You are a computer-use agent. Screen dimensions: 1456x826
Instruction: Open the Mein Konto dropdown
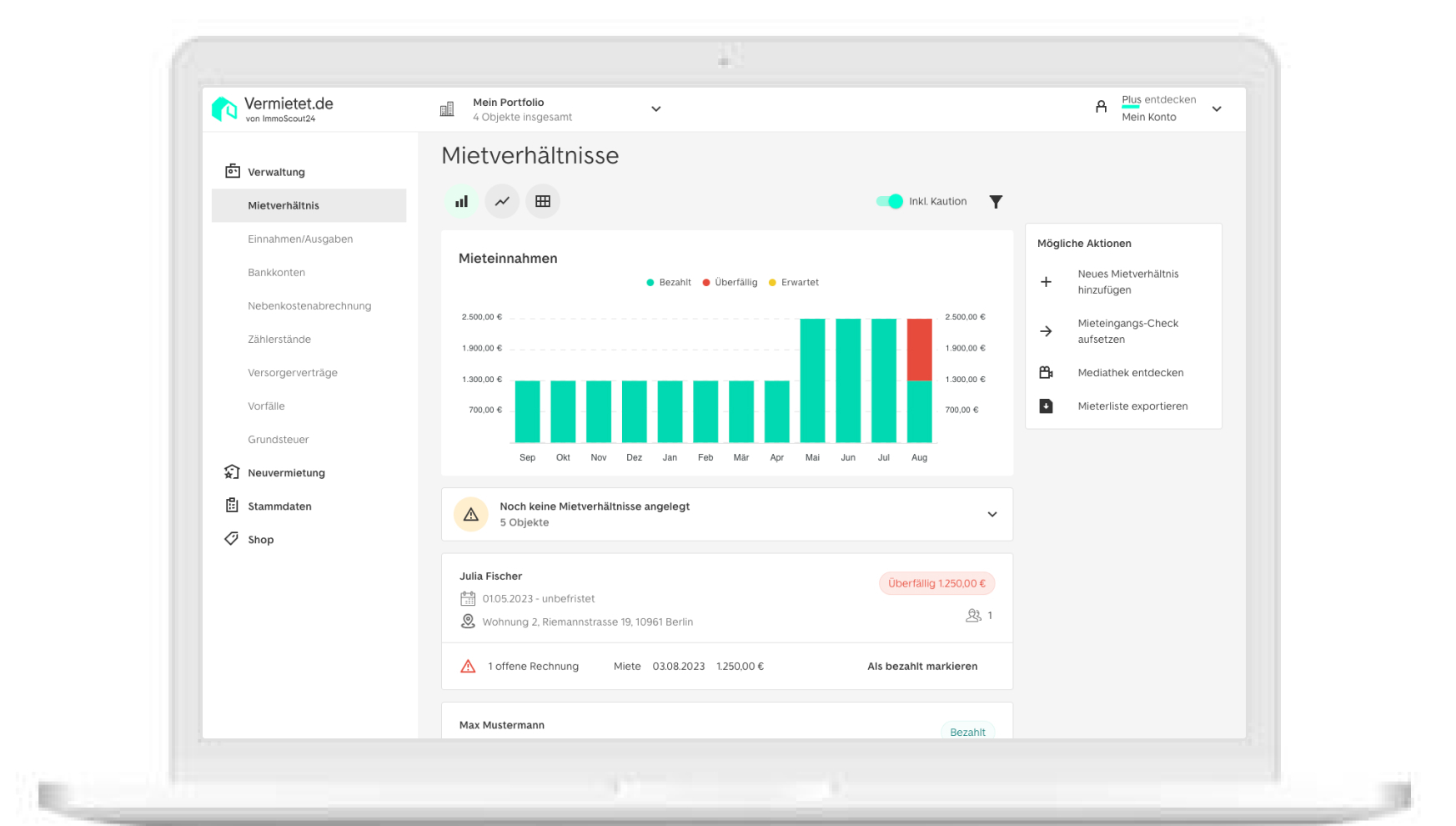pyautogui.click(x=1216, y=109)
